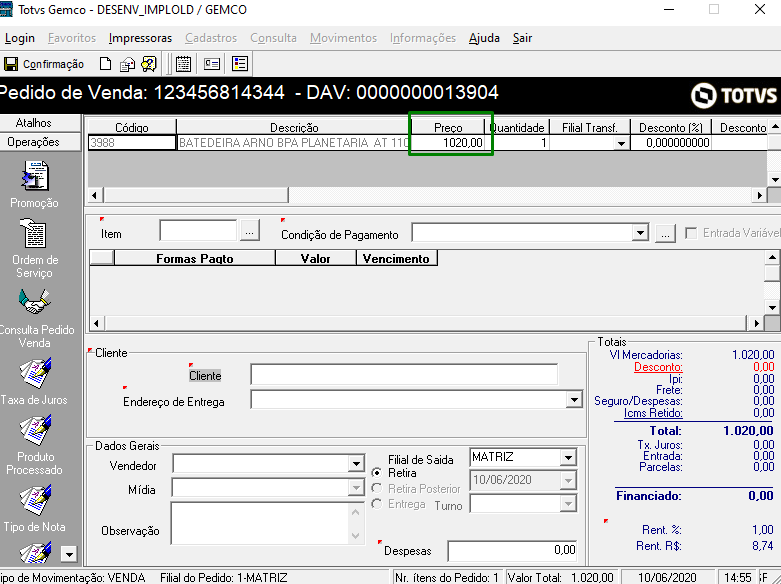Viewport: 781px width, 584px height.
Task: Open the Ordem de Serviço shortcut
Action: (34, 233)
